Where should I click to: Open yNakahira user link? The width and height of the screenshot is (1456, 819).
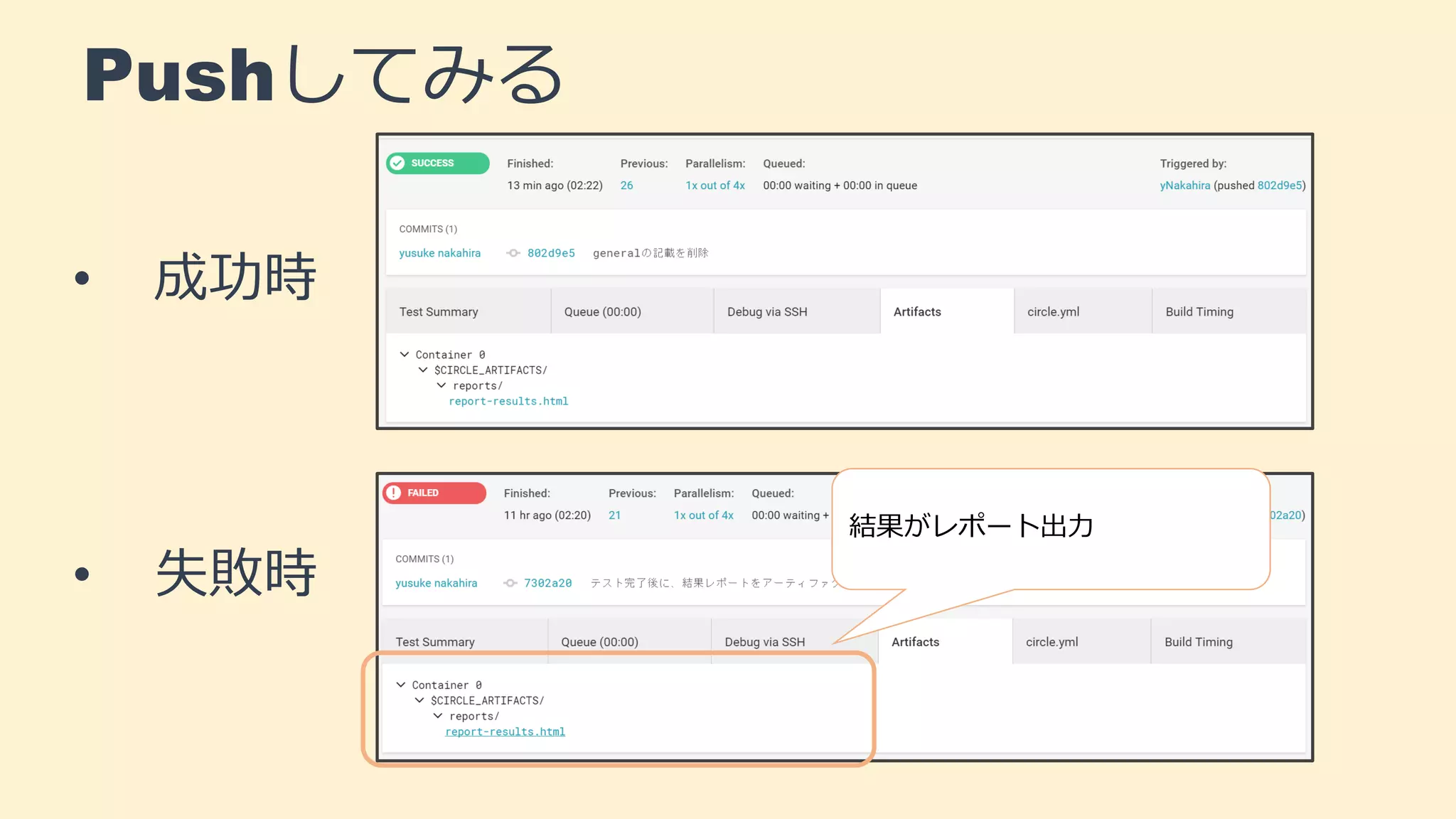[1185, 186]
